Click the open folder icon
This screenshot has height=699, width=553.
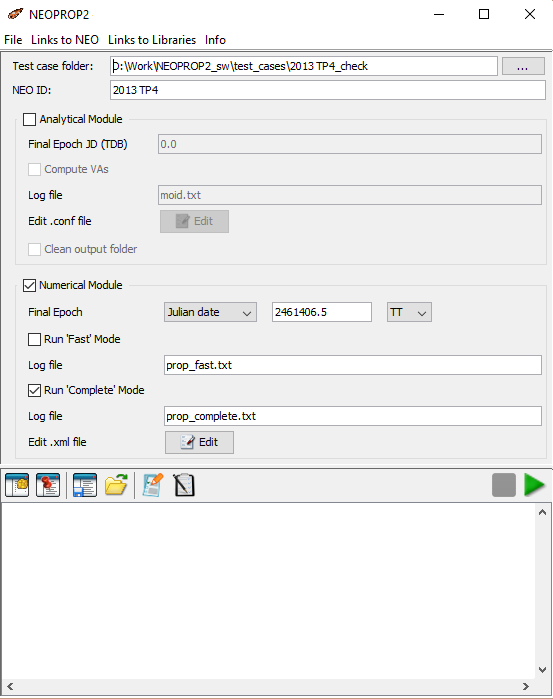click(116, 485)
